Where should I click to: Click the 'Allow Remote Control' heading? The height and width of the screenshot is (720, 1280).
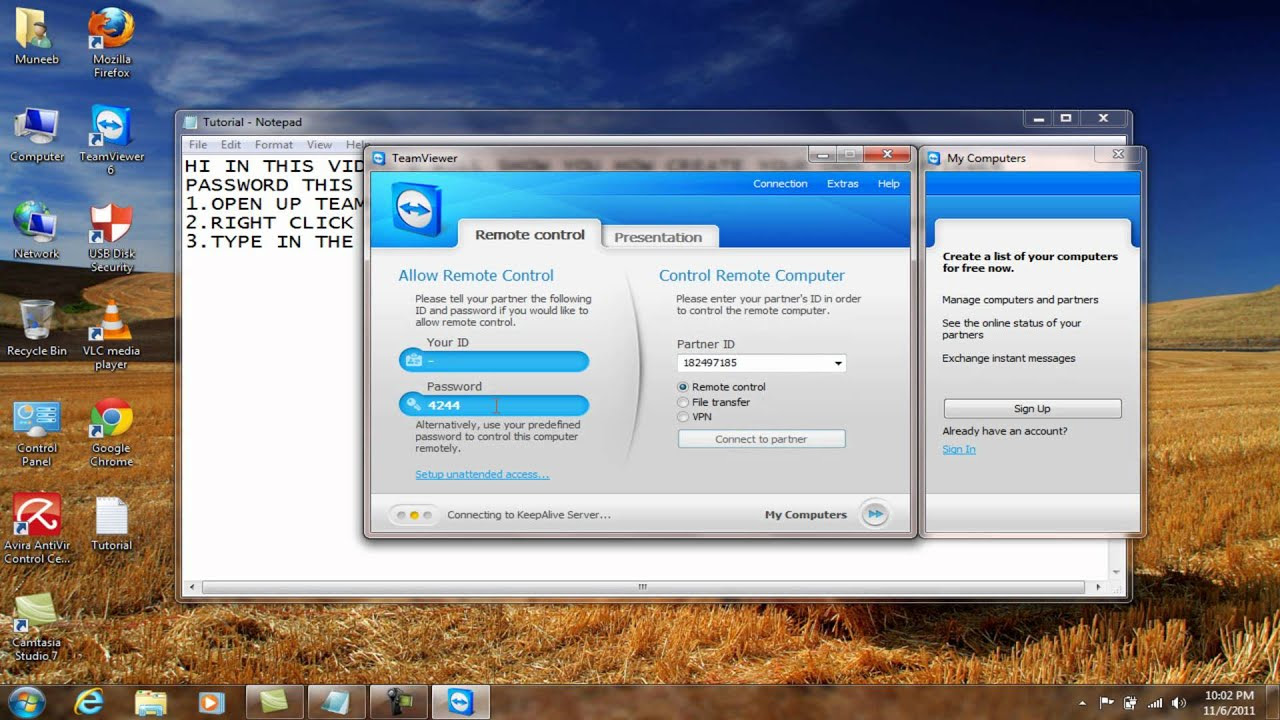475,276
